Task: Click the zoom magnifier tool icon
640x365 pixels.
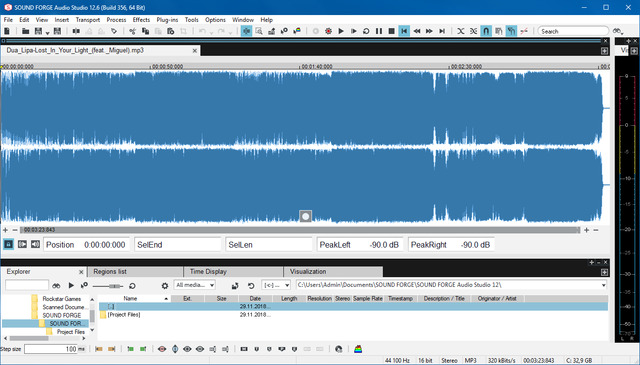Action: (x=259, y=31)
